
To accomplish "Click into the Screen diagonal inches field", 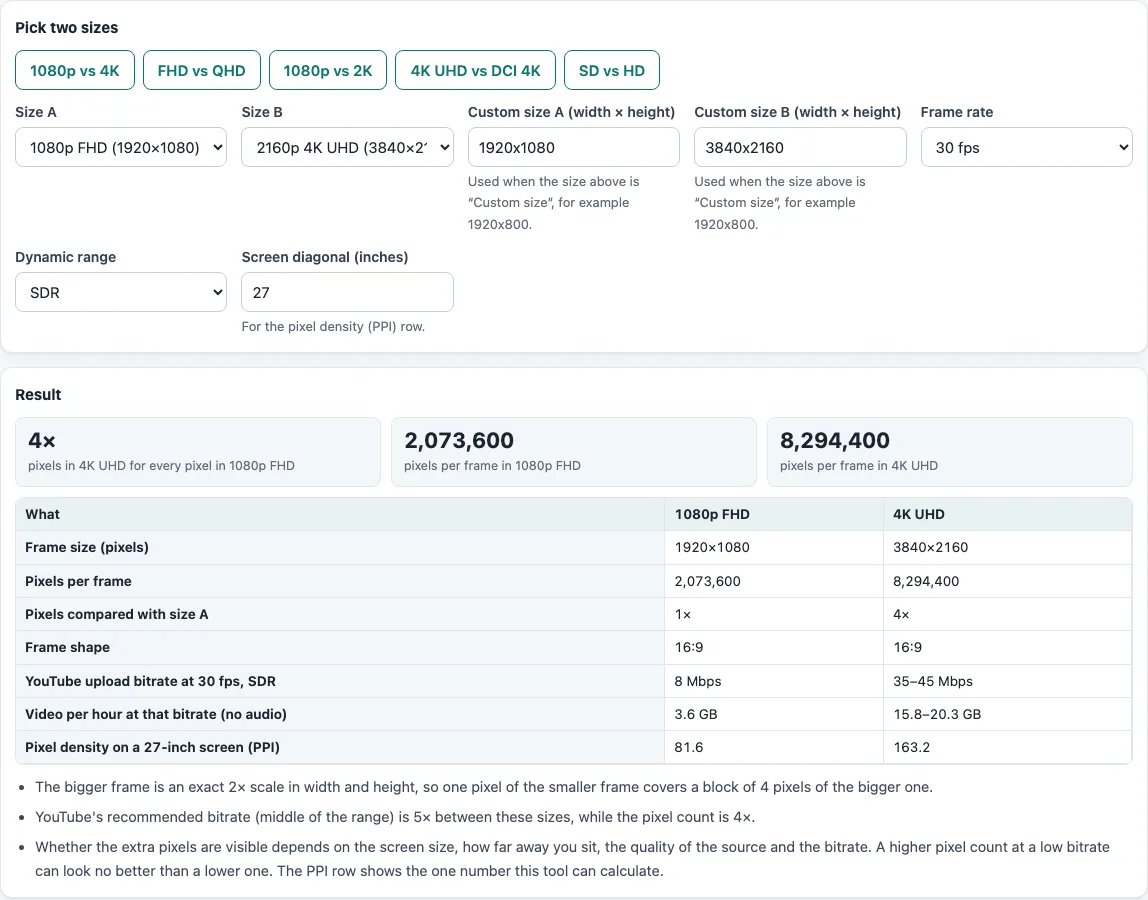I will click(x=347, y=292).
